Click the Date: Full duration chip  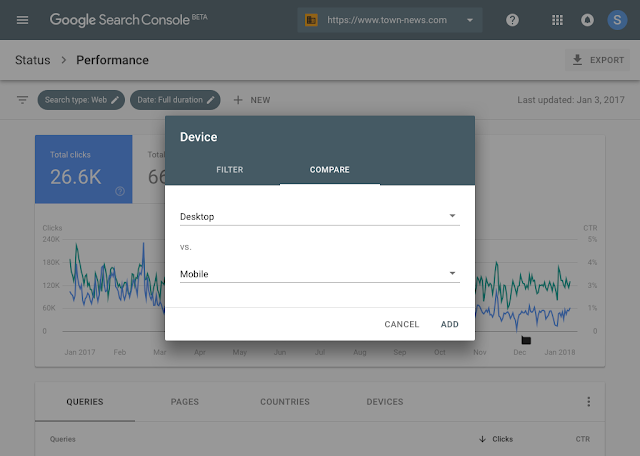click(x=175, y=100)
